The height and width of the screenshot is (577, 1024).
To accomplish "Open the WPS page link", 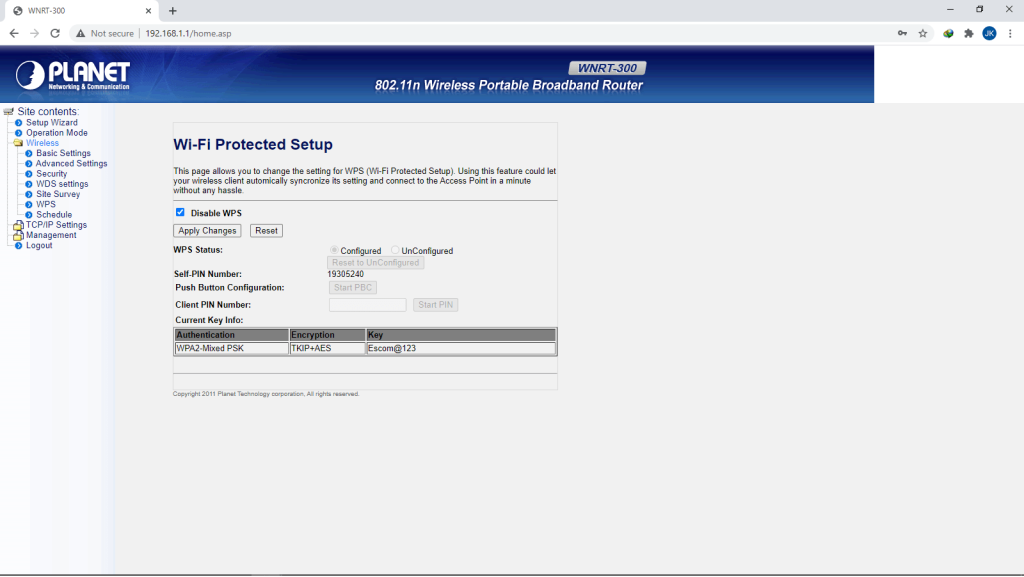I will click(46, 204).
